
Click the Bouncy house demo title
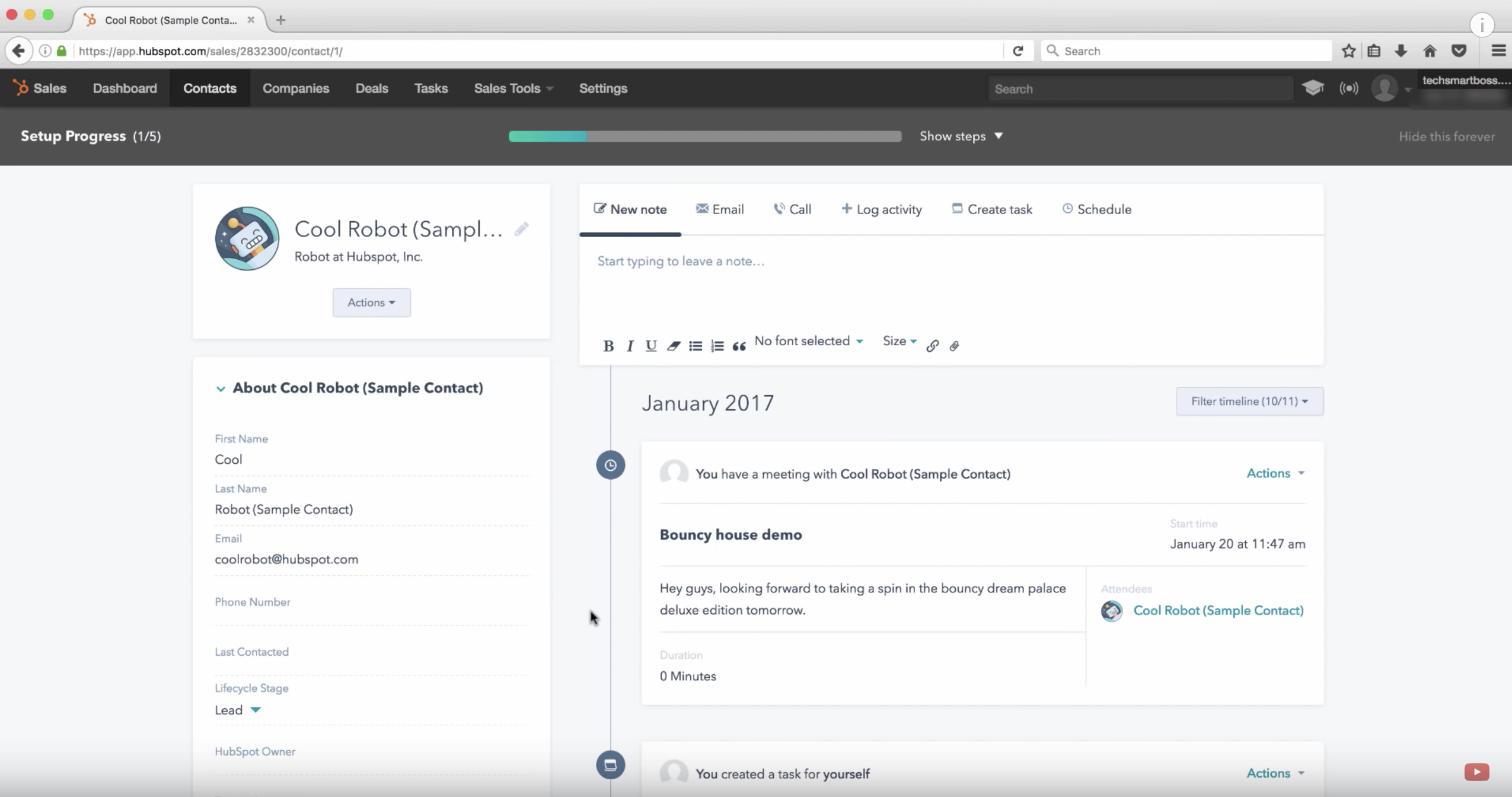pyautogui.click(x=731, y=535)
